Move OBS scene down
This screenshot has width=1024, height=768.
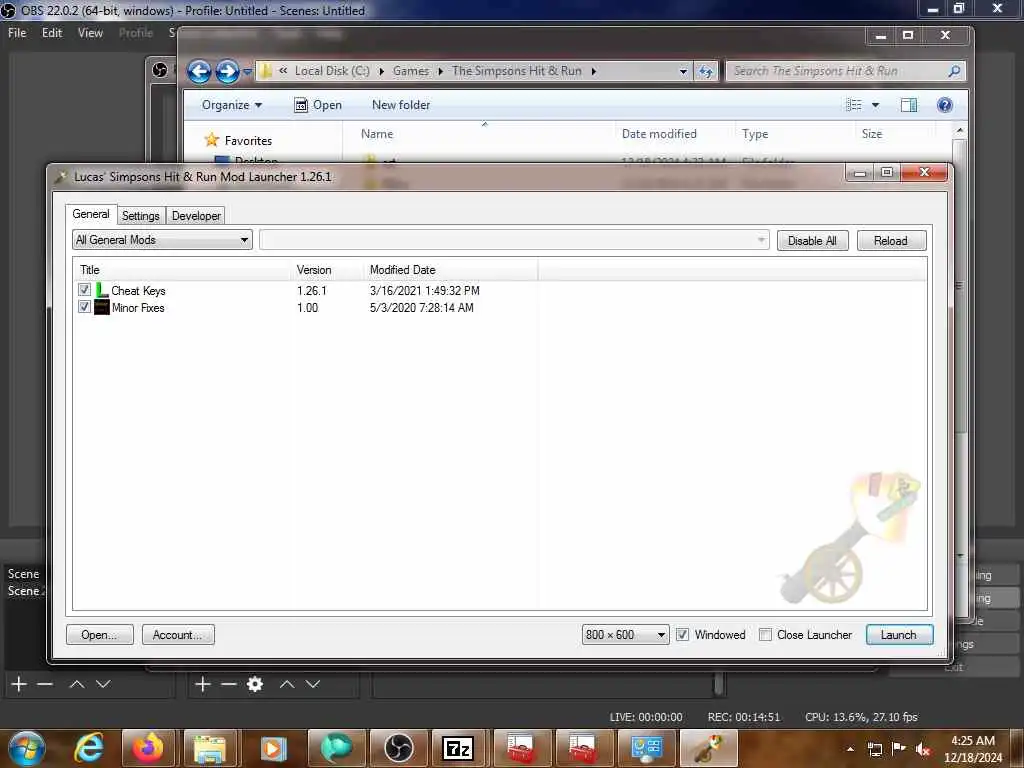[103, 684]
